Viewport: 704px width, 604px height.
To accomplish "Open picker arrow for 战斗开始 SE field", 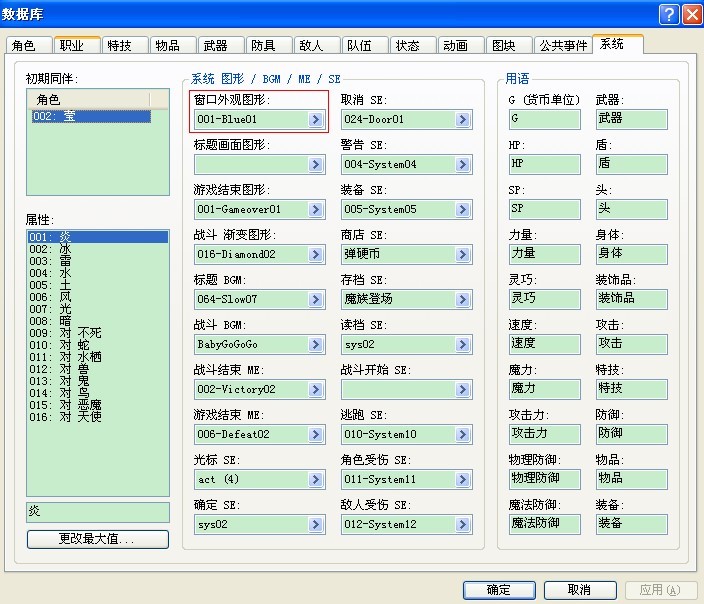I will [x=462, y=389].
